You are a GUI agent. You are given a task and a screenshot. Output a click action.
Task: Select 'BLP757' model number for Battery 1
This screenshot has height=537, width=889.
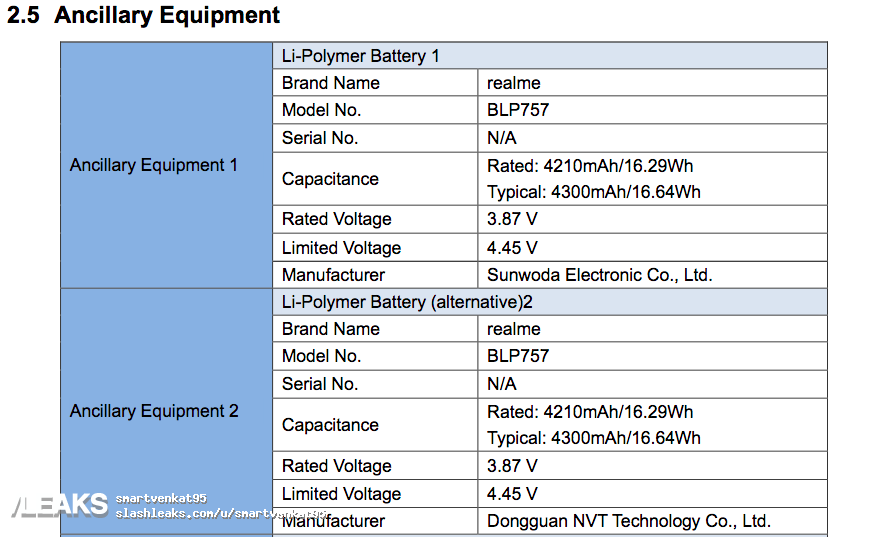(x=517, y=110)
